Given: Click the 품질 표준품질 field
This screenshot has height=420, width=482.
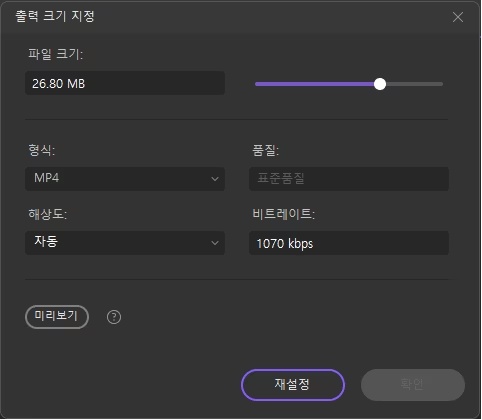Looking at the screenshot, I should tap(349, 179).
